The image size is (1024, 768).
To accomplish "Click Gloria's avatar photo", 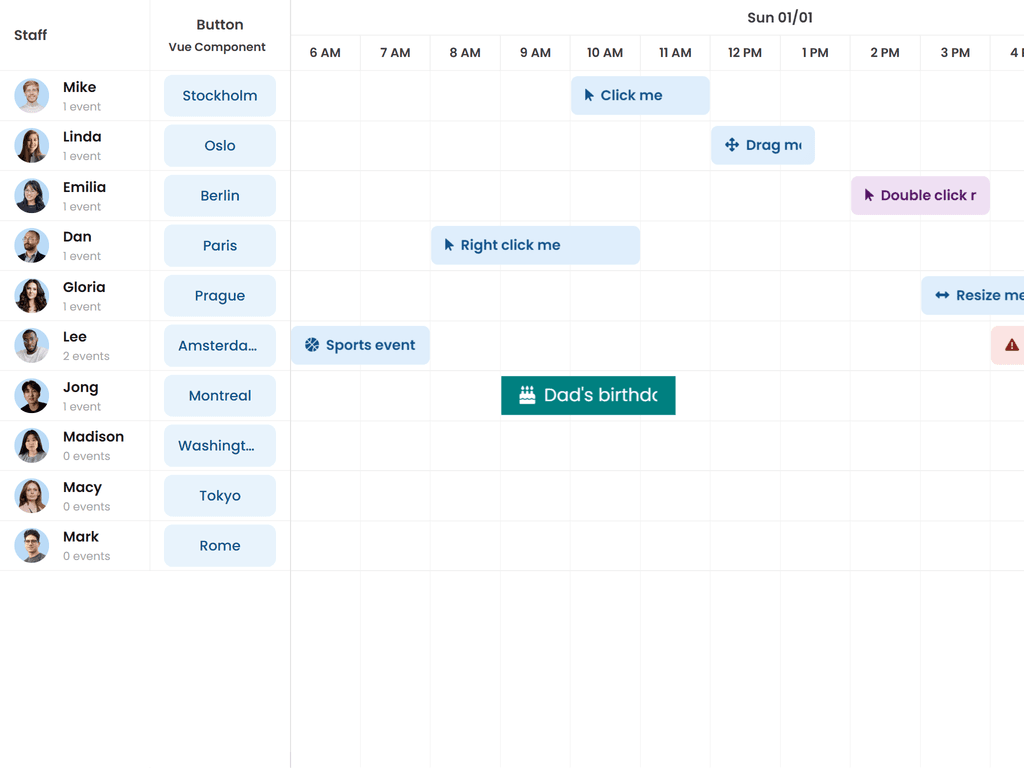I will (x=32, y=296).
